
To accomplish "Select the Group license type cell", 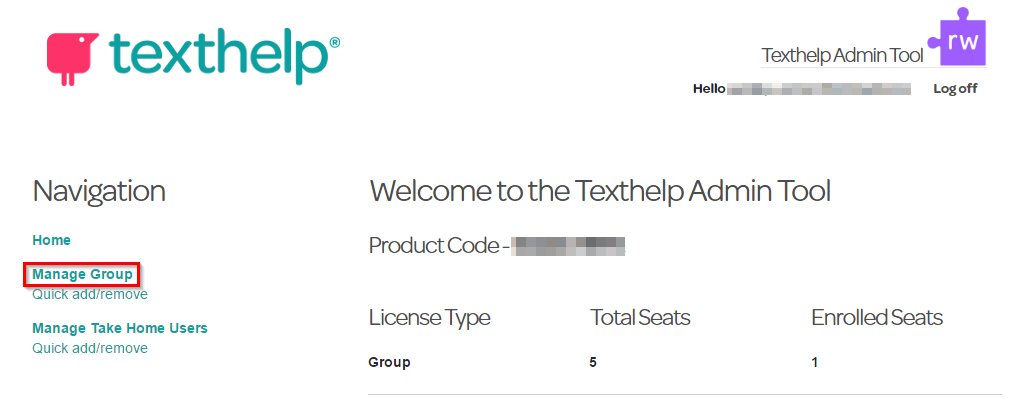I will click(390, 362).
